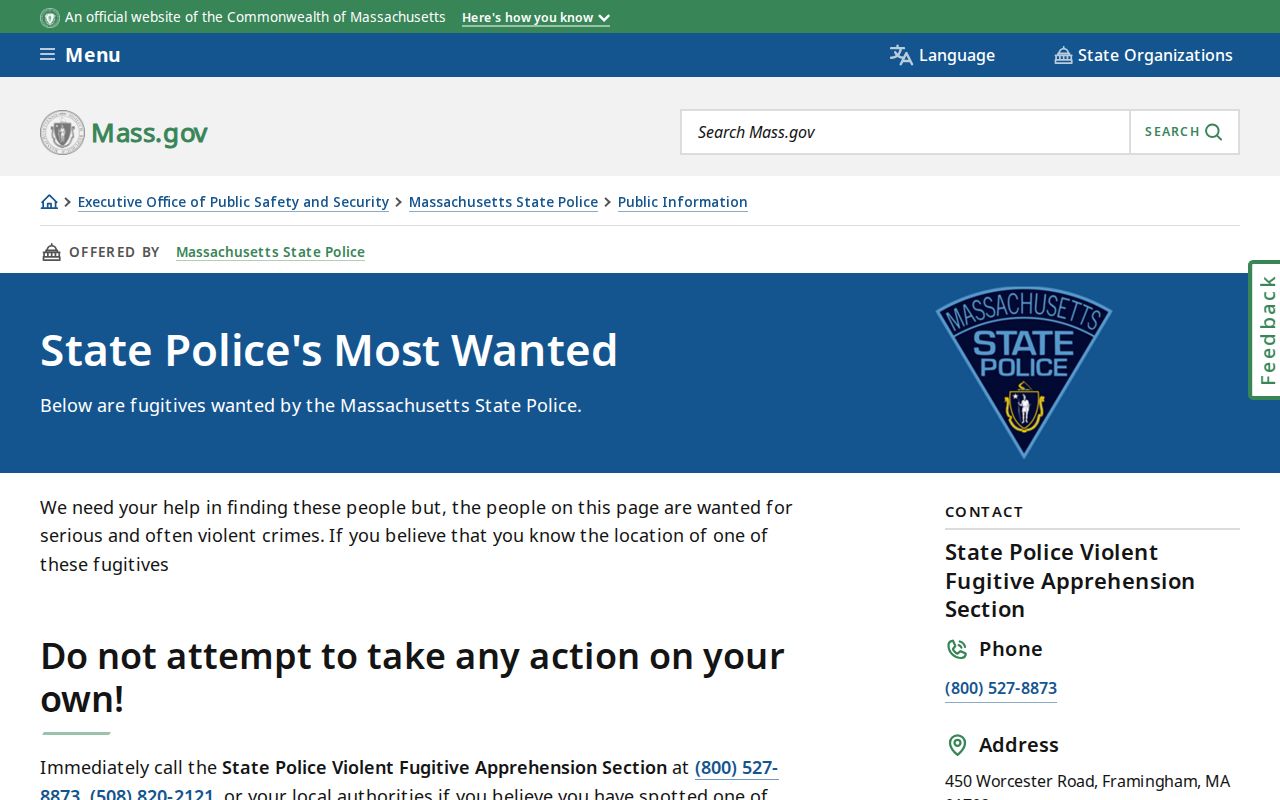Open Massachusetts State Police breadcrumb link
The height and width of the screenshot is (800, 1280).
[503, 202]
